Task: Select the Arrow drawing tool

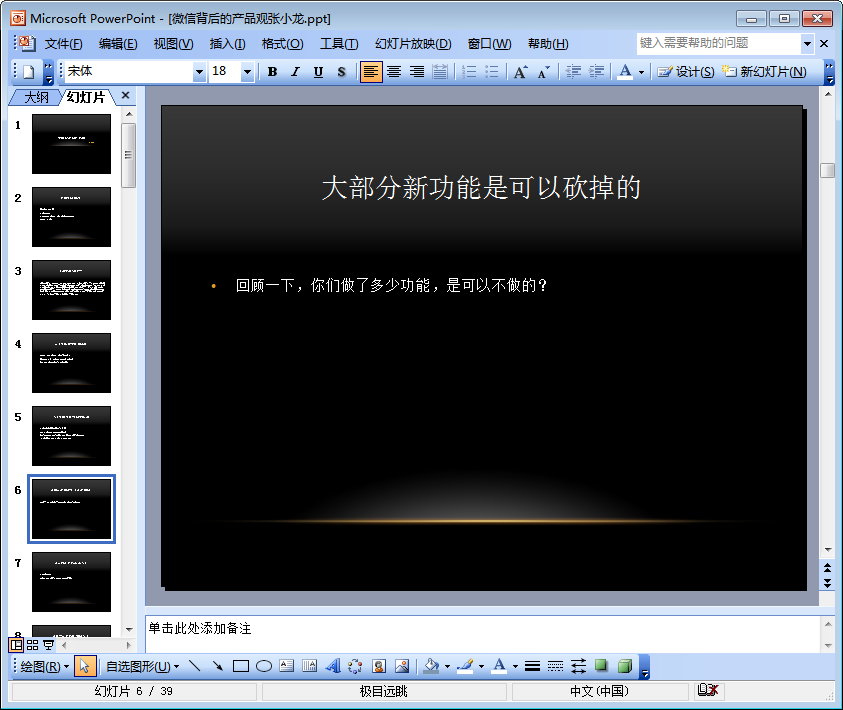Action: pos(218,666)
